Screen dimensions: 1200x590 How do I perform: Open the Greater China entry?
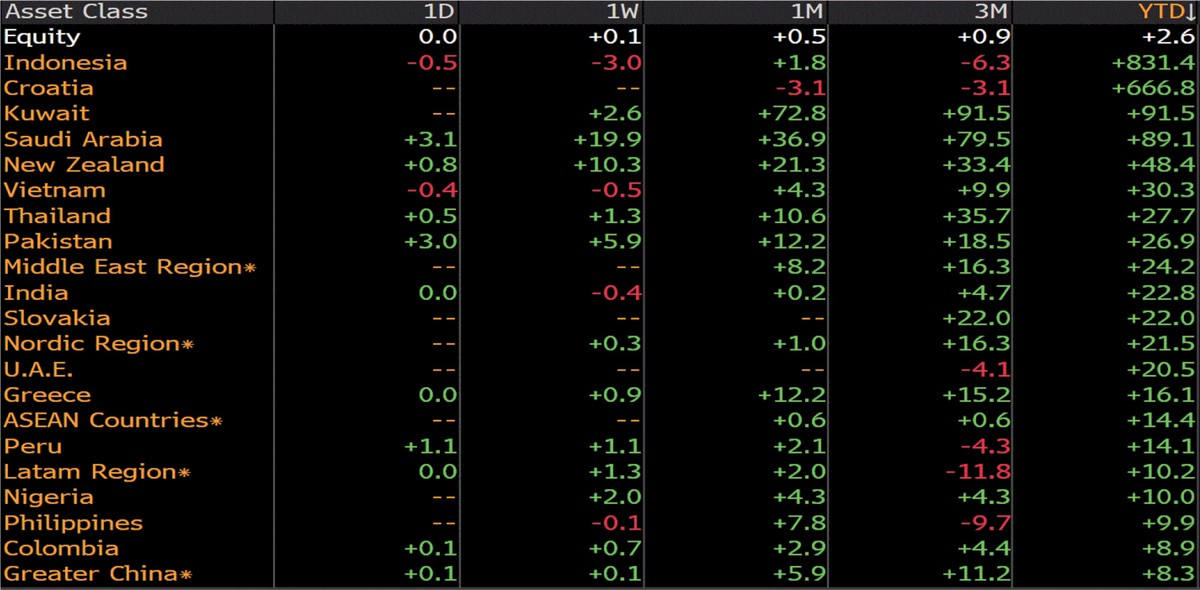97,574
